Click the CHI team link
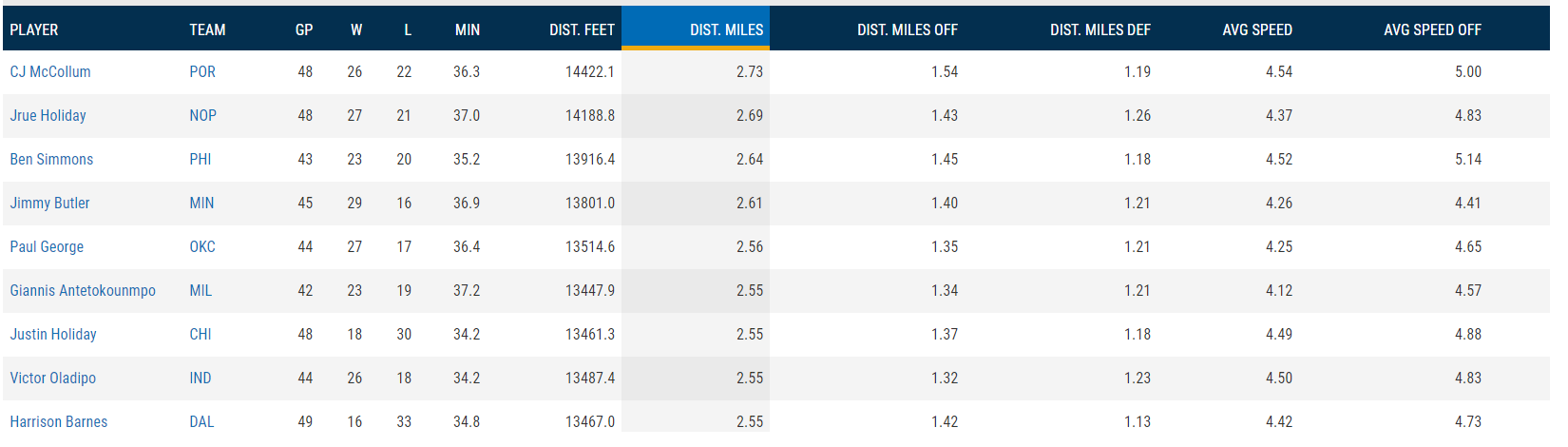This screenshot has width=1568, height=447. click(x=201, y=335)
